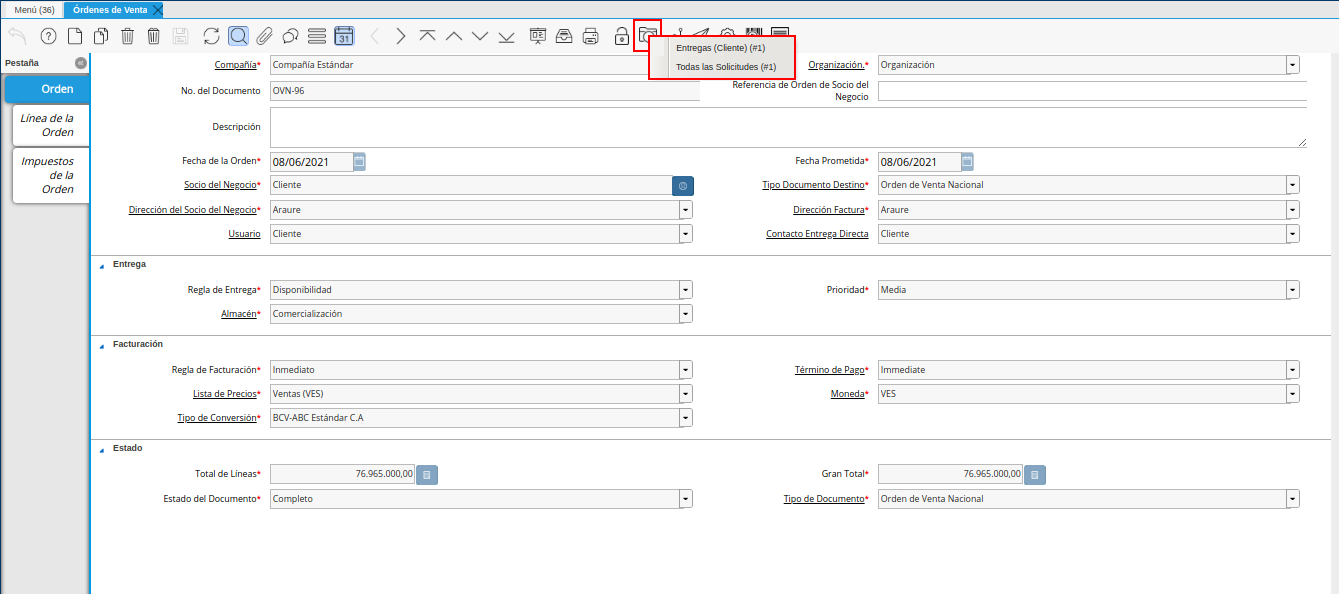Open the calculator for Total de Líneas
The width and height of the screenshot is (1339, 594).
click(427, 475)
